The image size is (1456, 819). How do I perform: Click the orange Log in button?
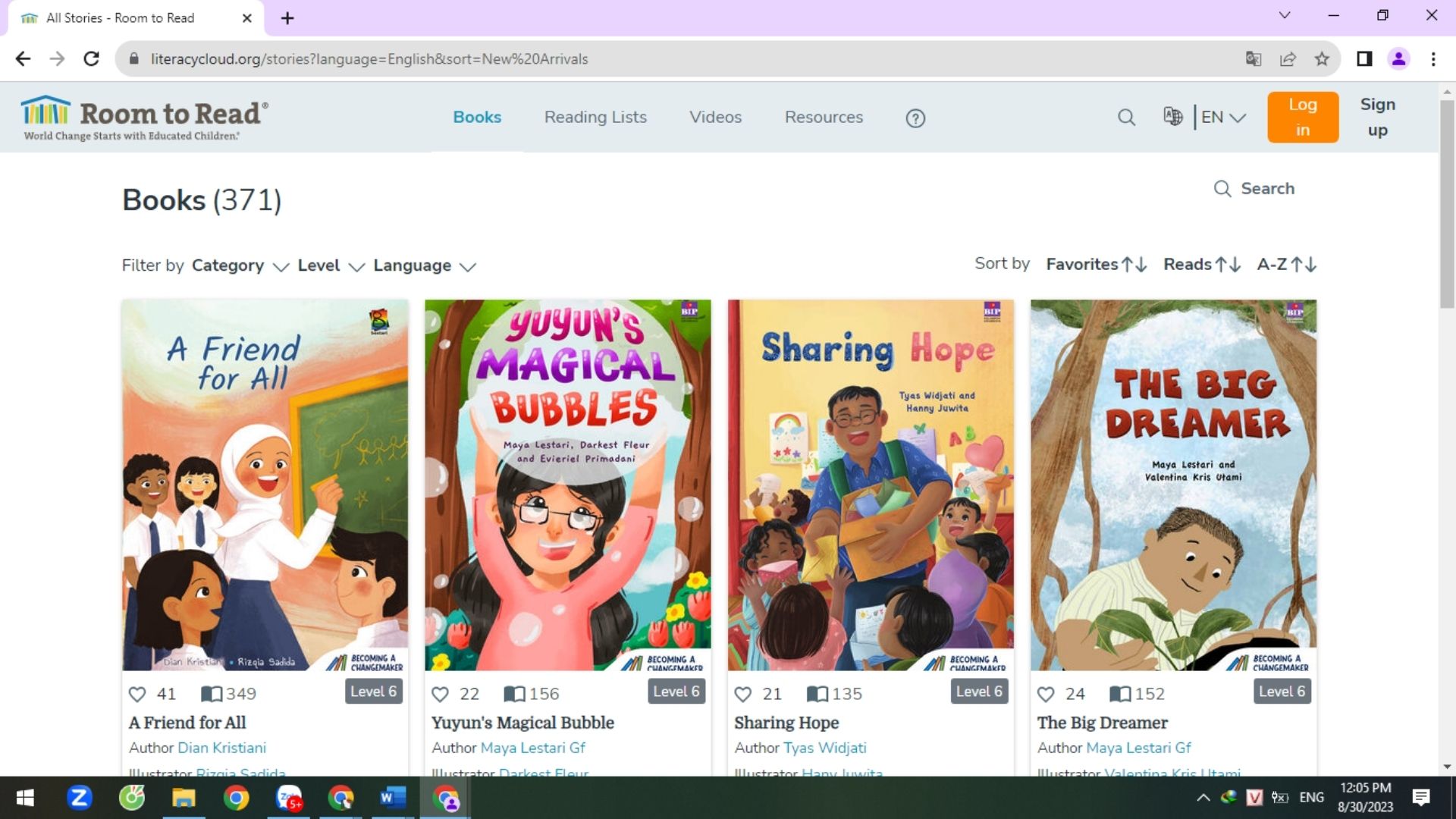pyautogui.click(x=1302, y=118)
